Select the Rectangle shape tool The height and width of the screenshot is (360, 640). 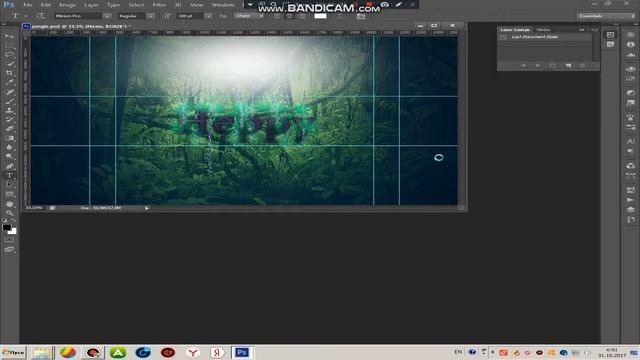[9, 194]
